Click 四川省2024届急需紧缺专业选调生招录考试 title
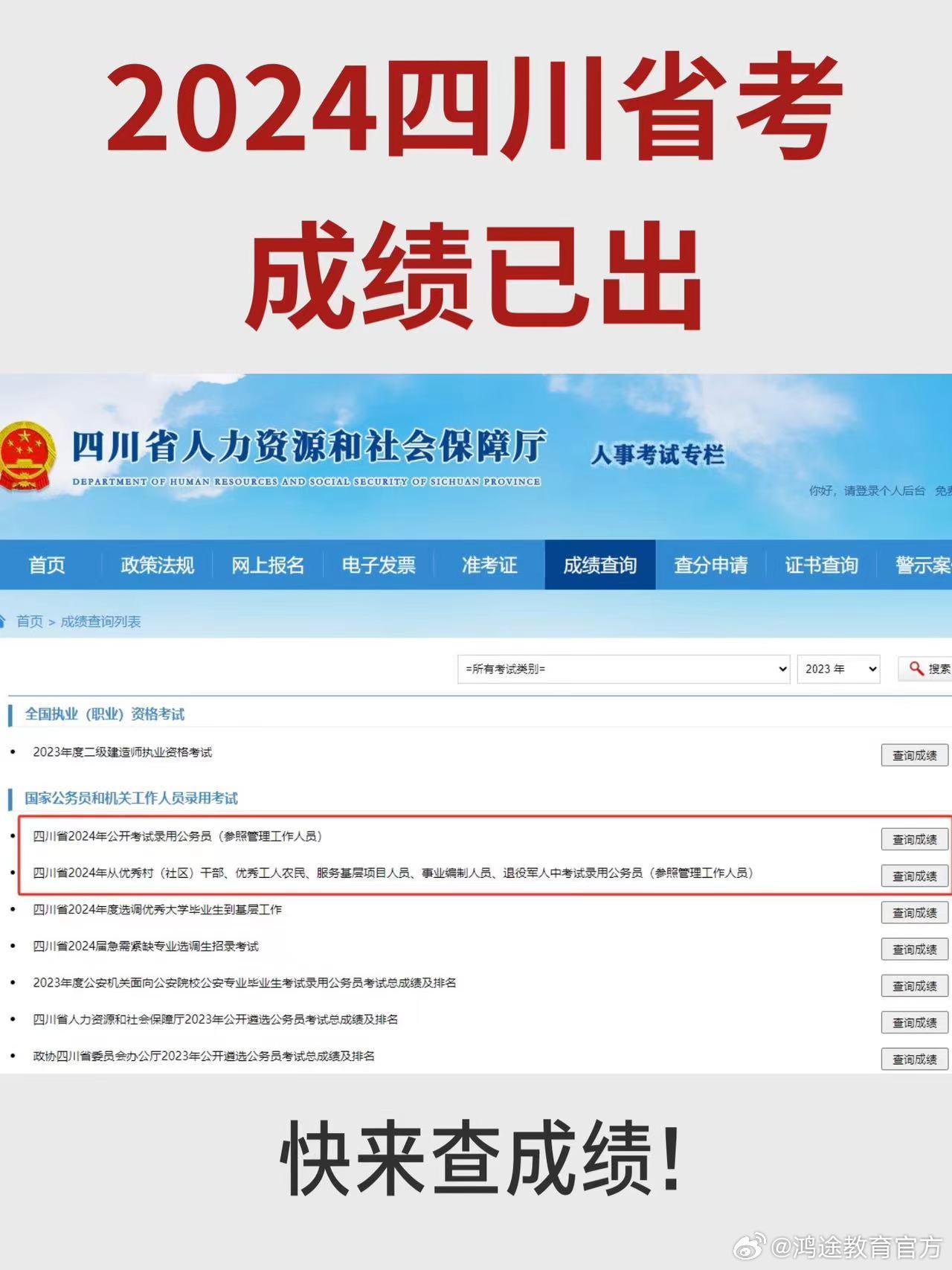The height and width of the screenshot is (1270, 952). click(x=146, y=946)
